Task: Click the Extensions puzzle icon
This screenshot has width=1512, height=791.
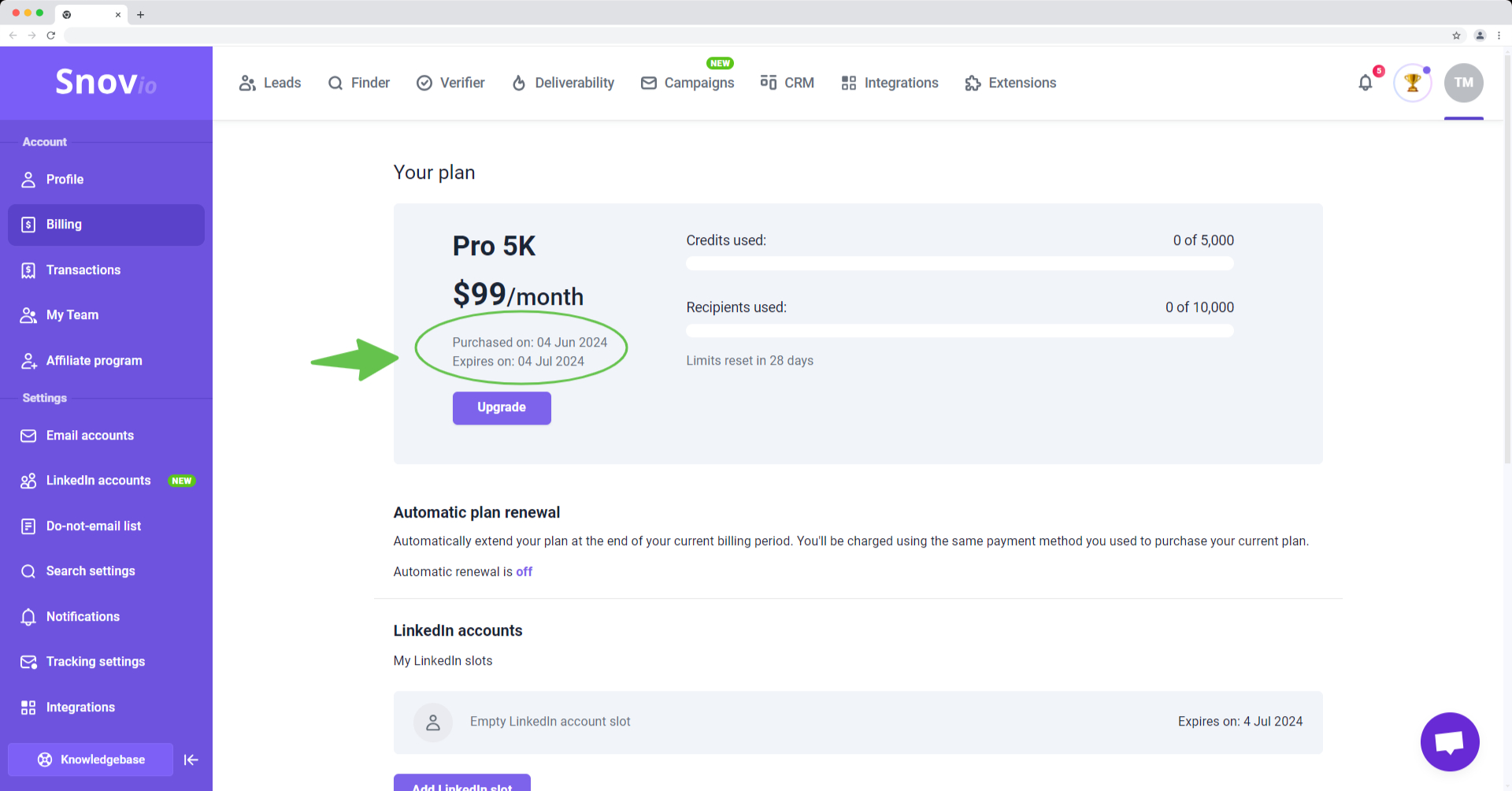Action: point(973,83)
